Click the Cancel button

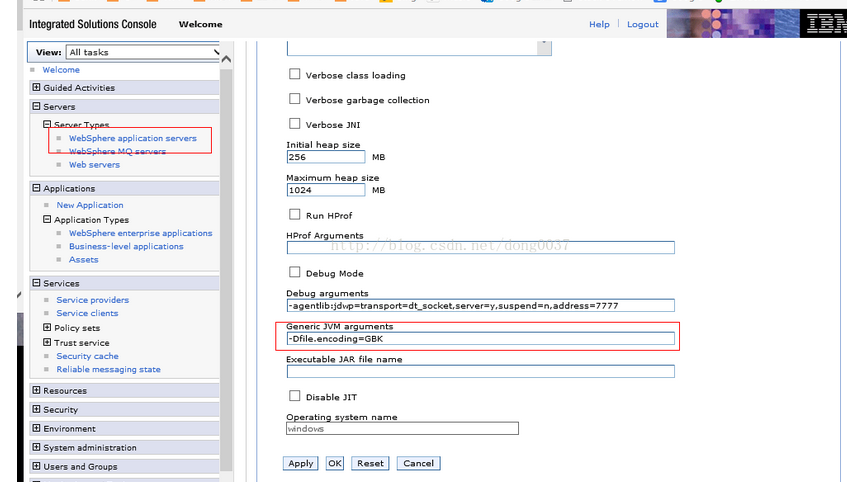tap(419, 464)
